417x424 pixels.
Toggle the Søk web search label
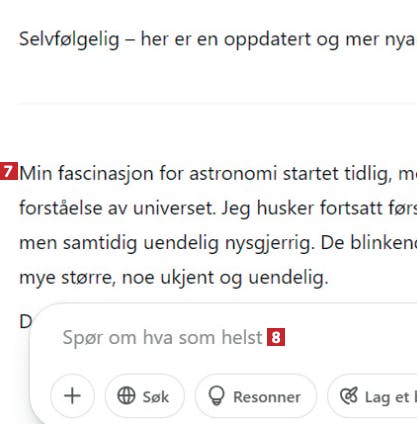tap(156, 397)
